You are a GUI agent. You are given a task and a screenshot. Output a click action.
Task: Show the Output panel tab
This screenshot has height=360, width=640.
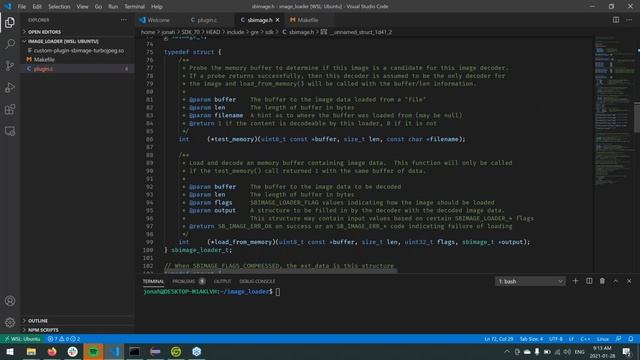pos(222,281)
